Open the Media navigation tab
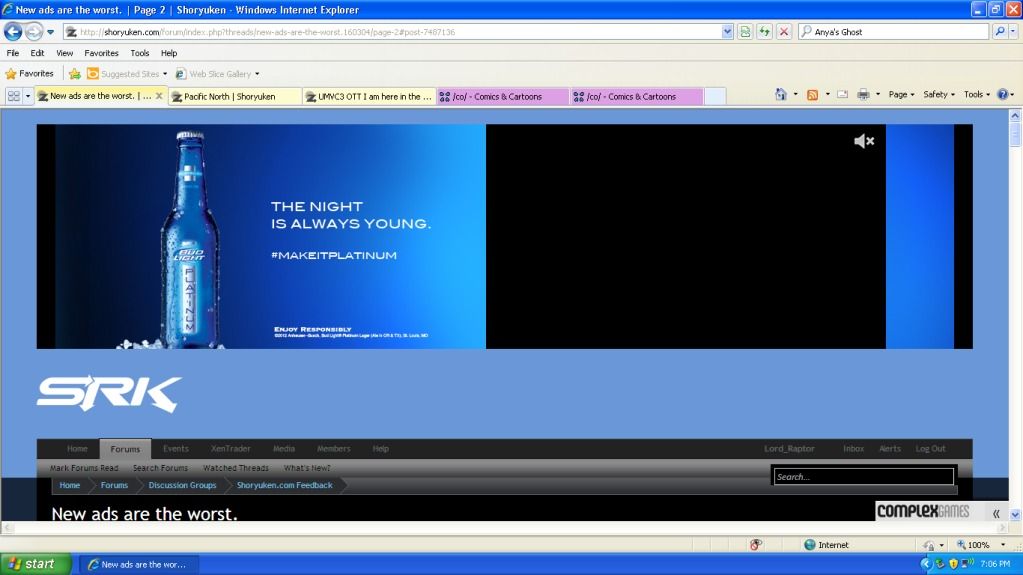 pyautogui.click(x=284, y=448)
